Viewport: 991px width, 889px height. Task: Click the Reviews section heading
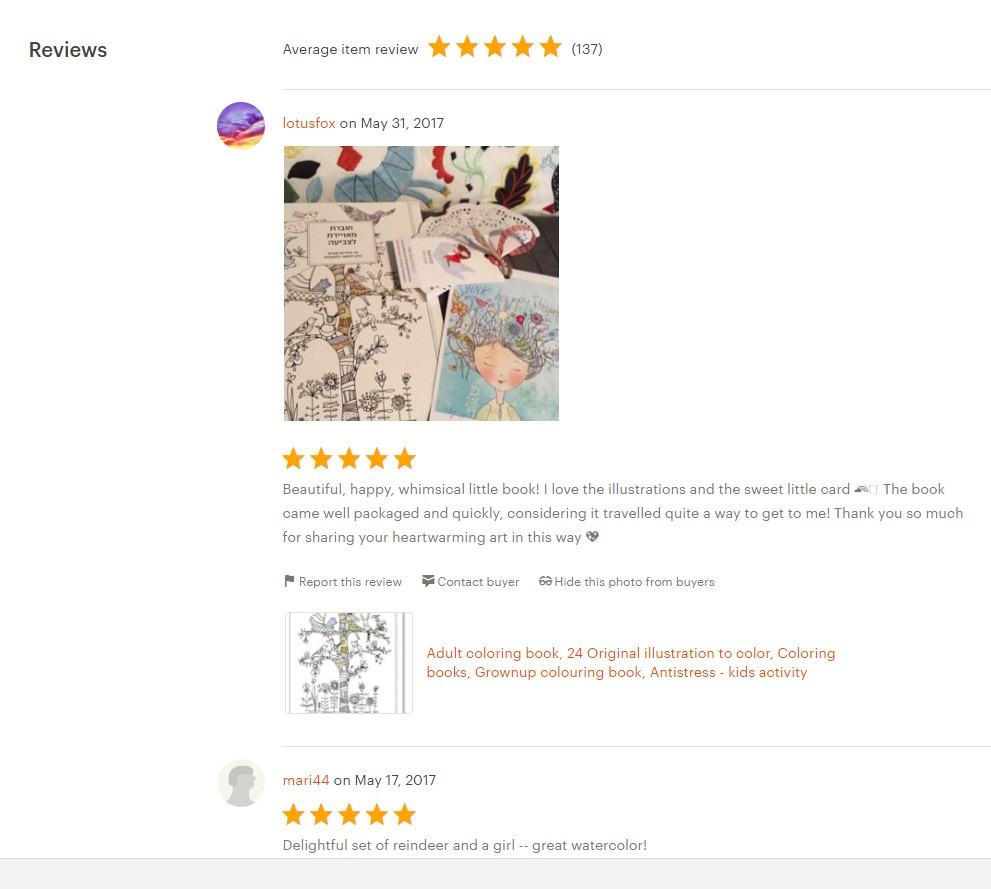(68, 50)
